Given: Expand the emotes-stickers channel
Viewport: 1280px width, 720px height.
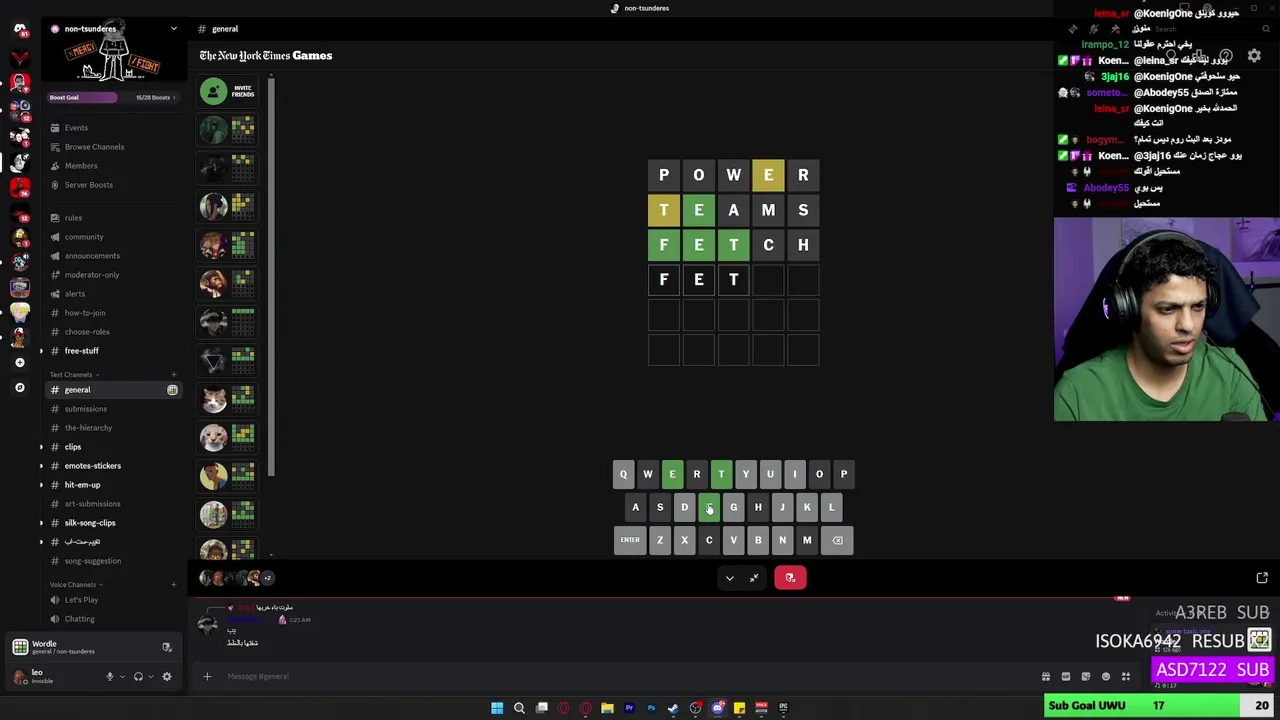Looking at the screenshot, I should pos(41,466).
